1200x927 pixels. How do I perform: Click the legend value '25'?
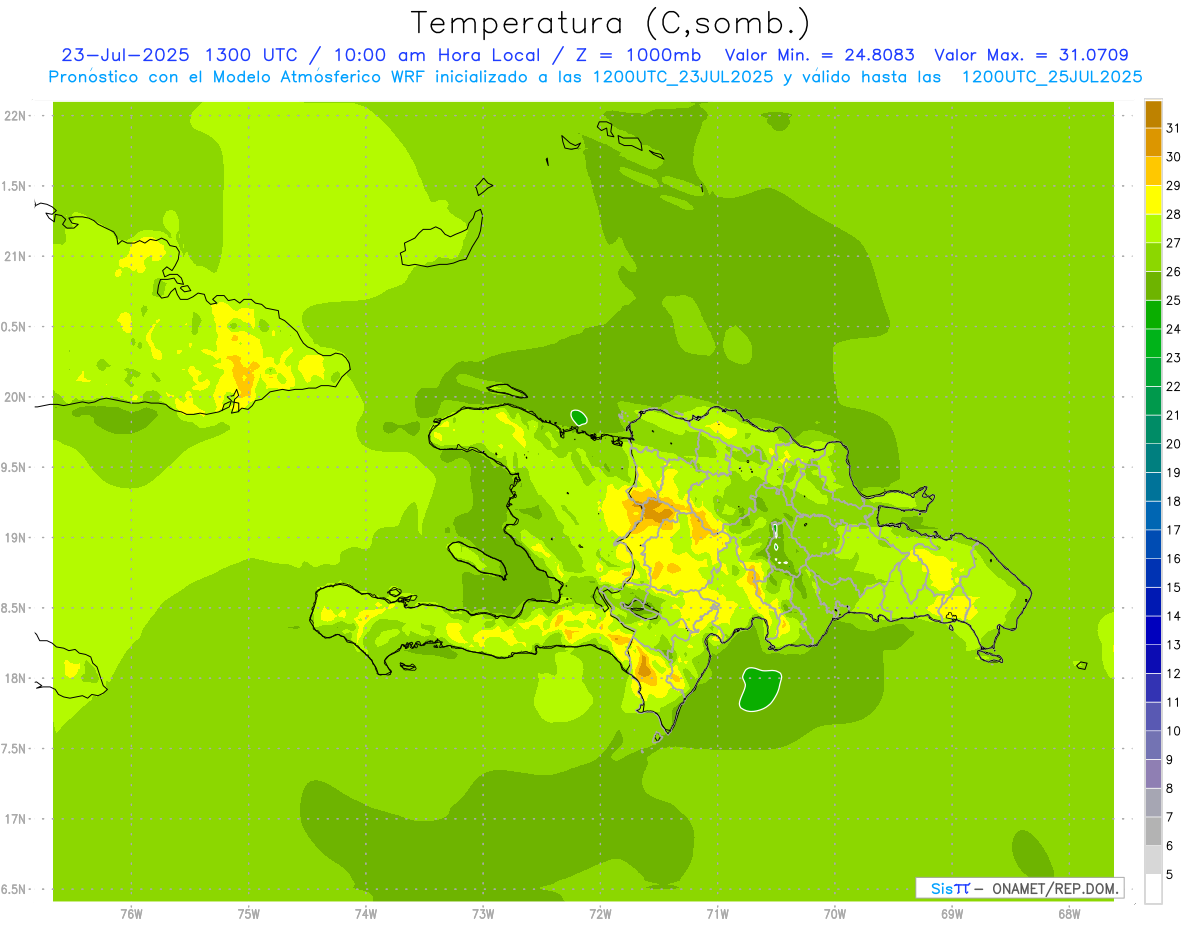click(1174, 300)
